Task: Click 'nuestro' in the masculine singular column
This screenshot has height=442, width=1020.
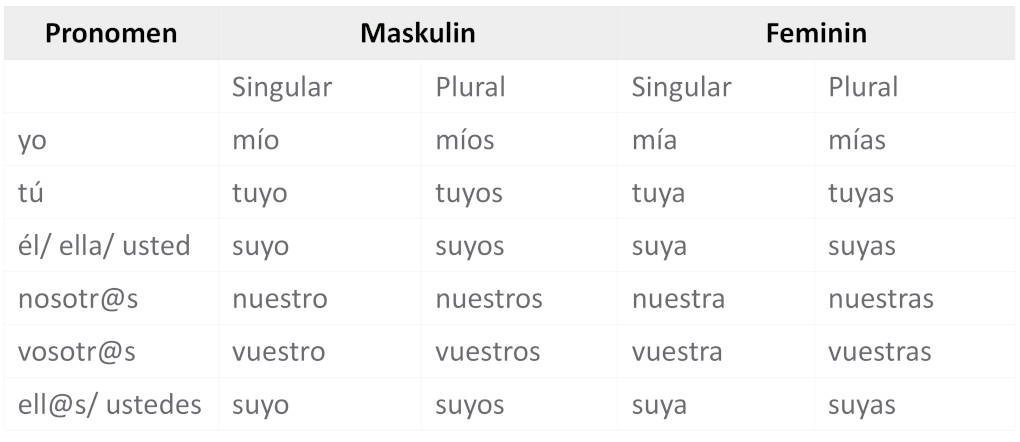Action: [279, 299]
